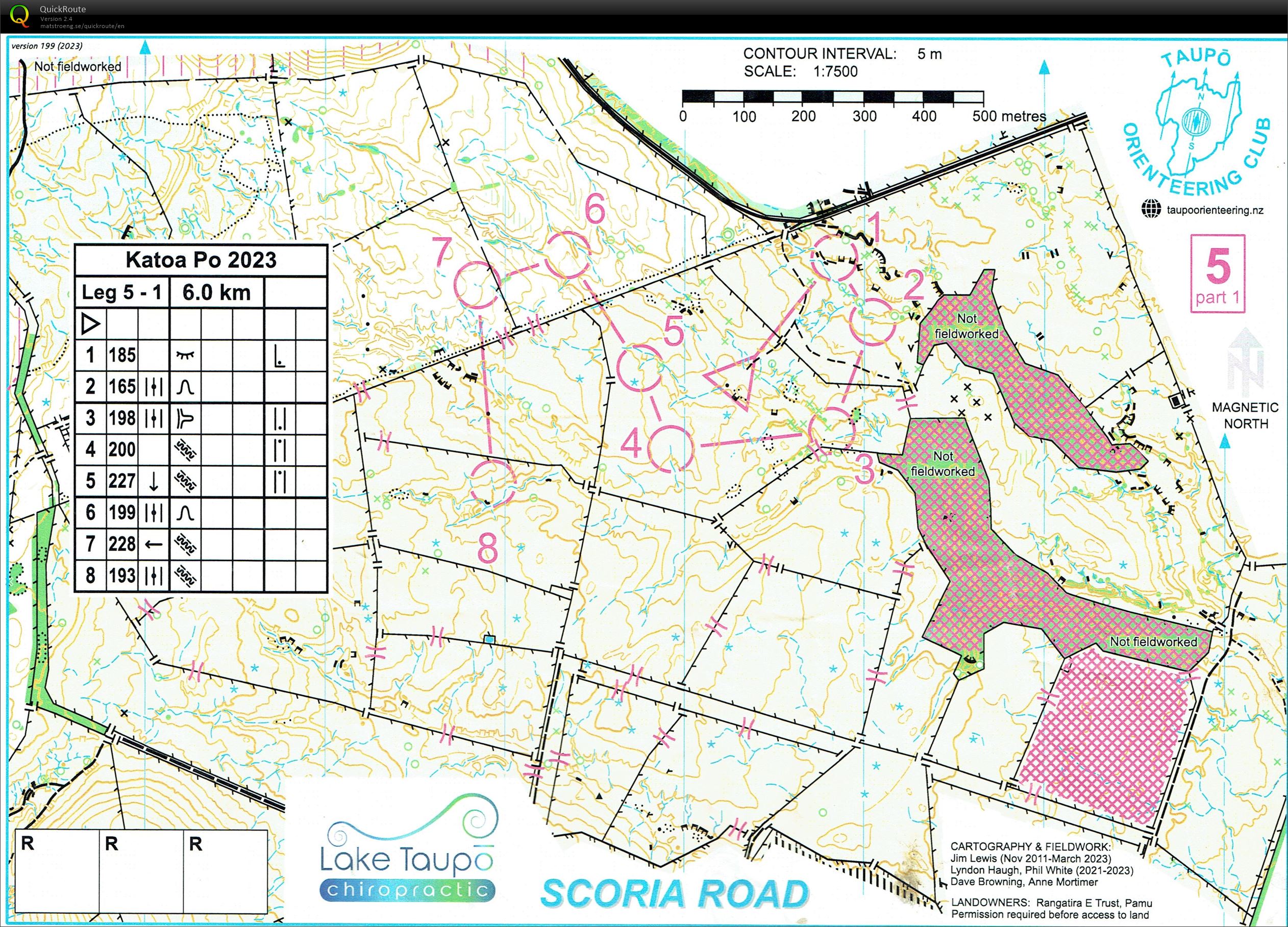Click the '6.0 km' course length cell

click(216, 292)
